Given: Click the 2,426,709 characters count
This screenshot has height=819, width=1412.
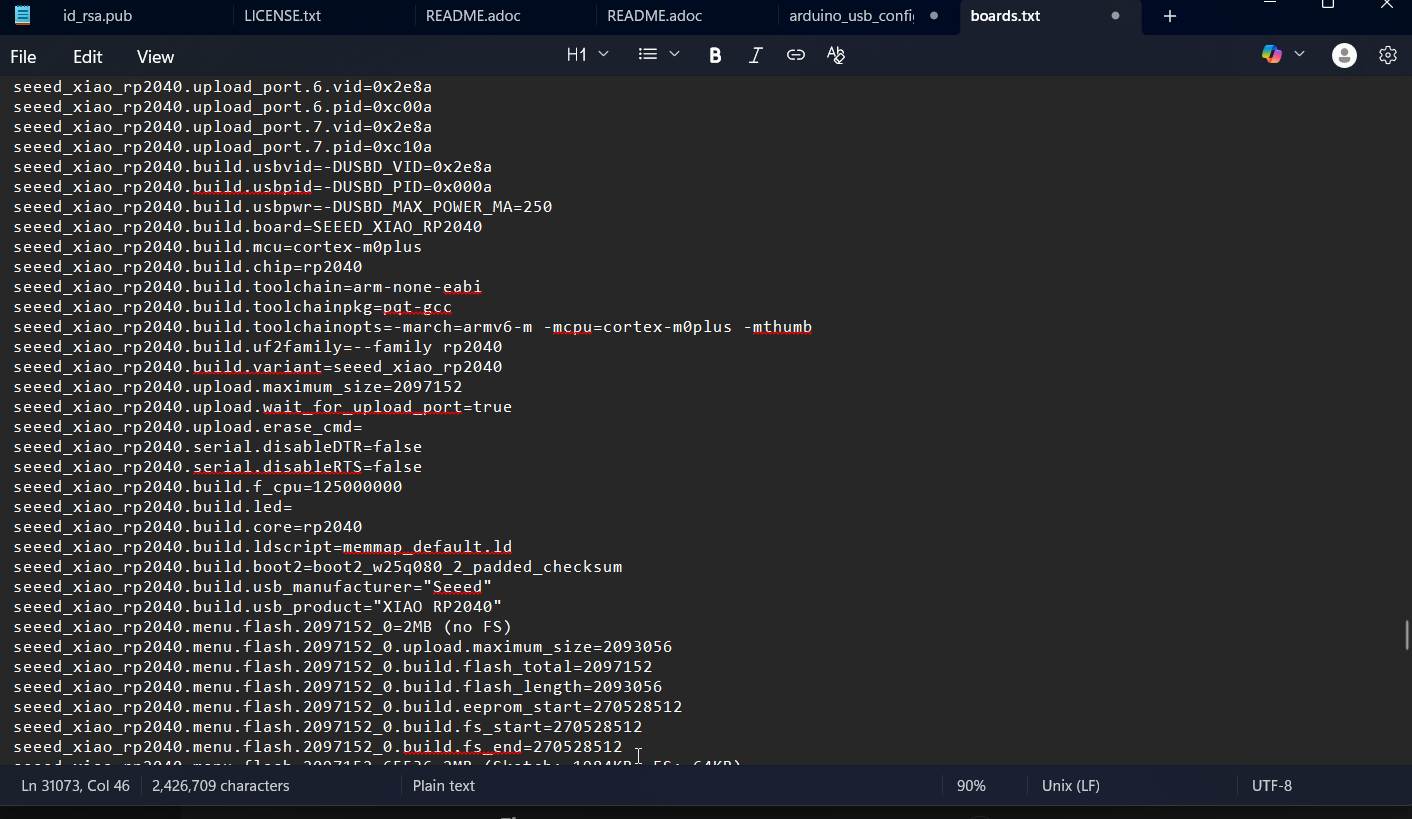Looking at the screenshot, I should click(x=221, y=786).
